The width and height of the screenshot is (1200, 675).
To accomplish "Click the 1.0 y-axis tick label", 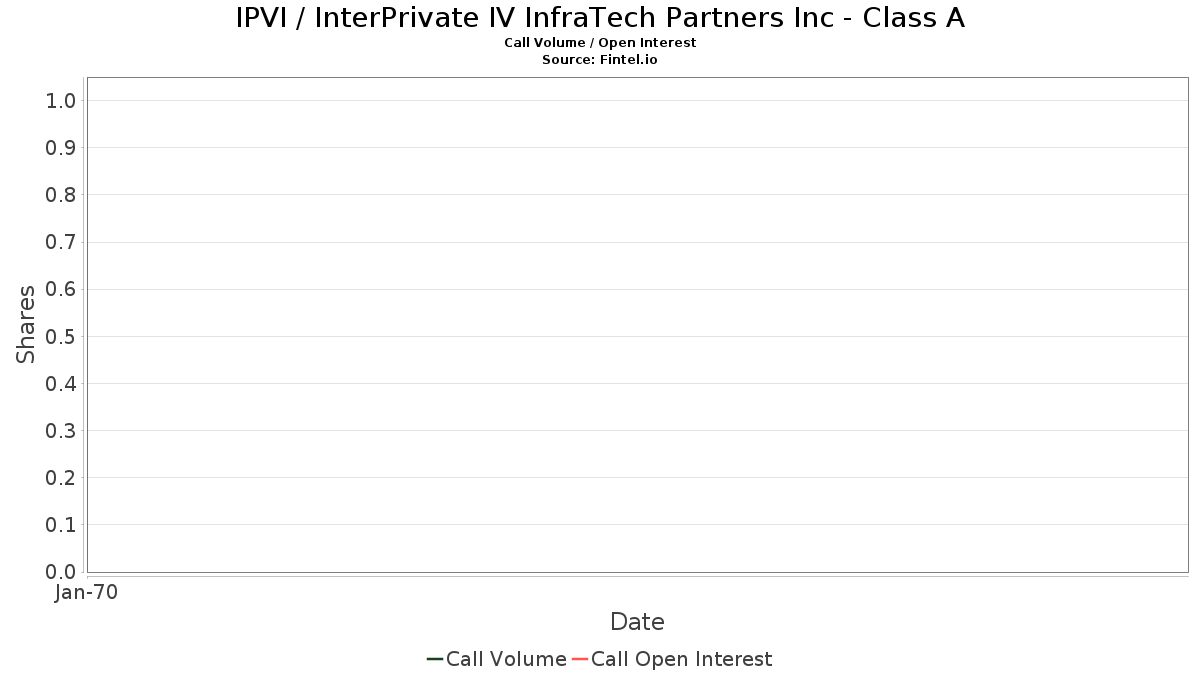I will point(61,100).
